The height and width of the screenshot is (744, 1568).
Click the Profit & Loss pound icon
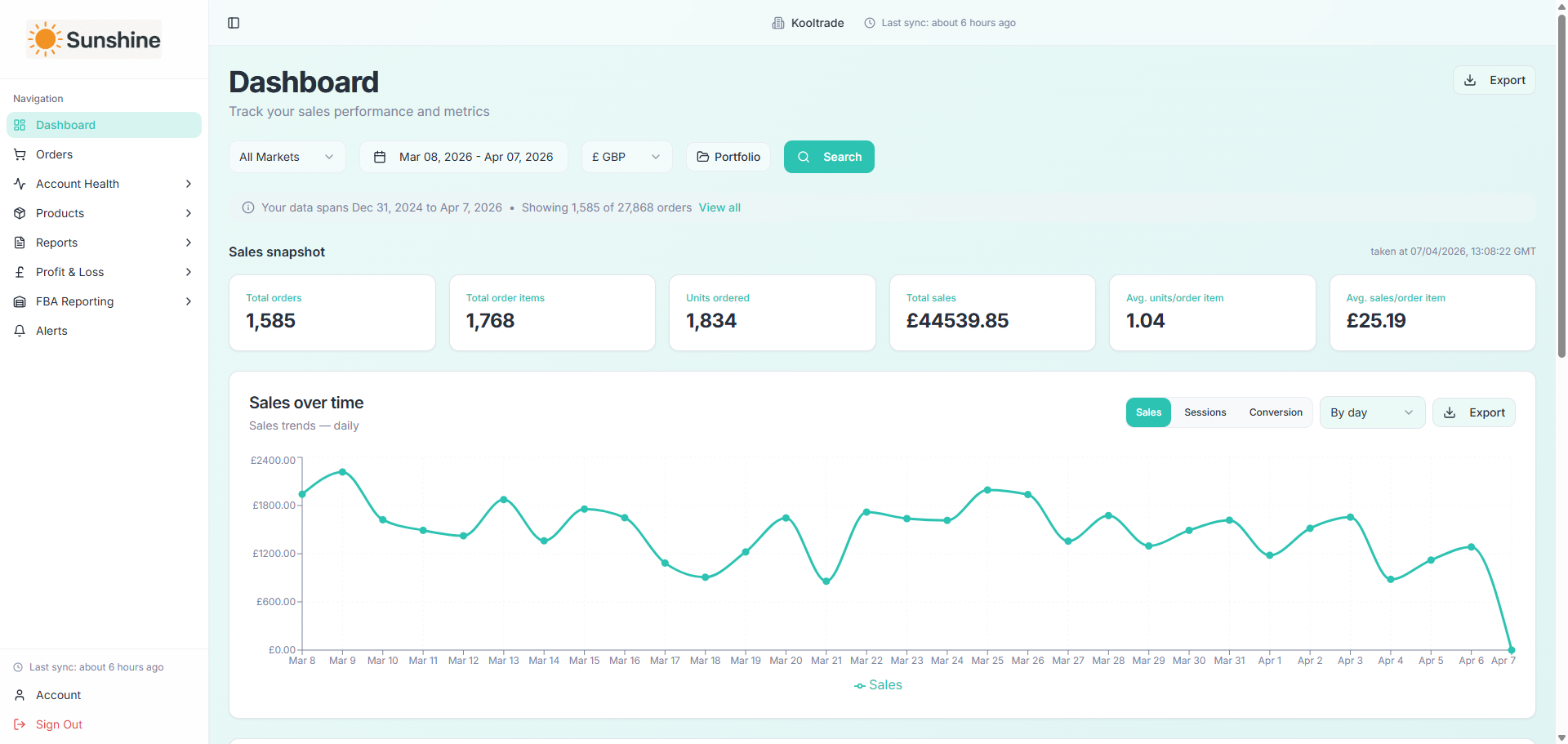20,272
